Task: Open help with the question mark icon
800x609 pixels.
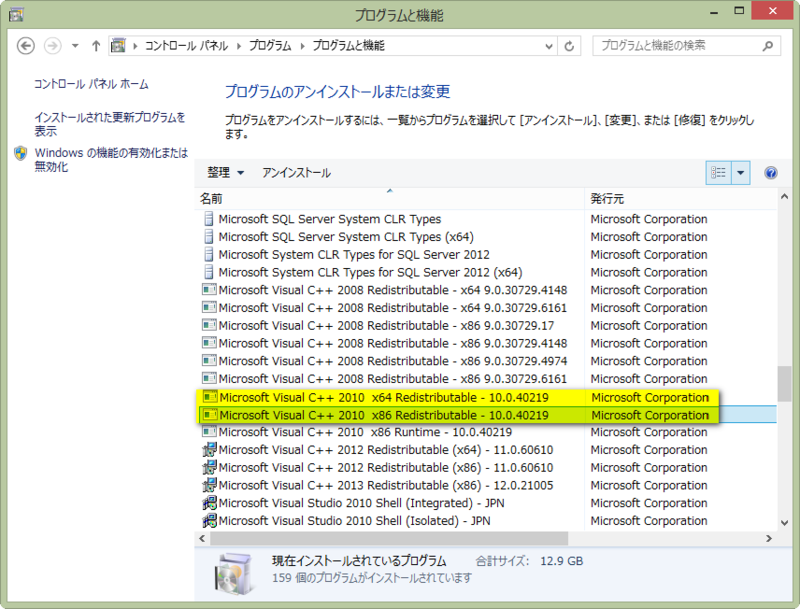Action: 770,173
